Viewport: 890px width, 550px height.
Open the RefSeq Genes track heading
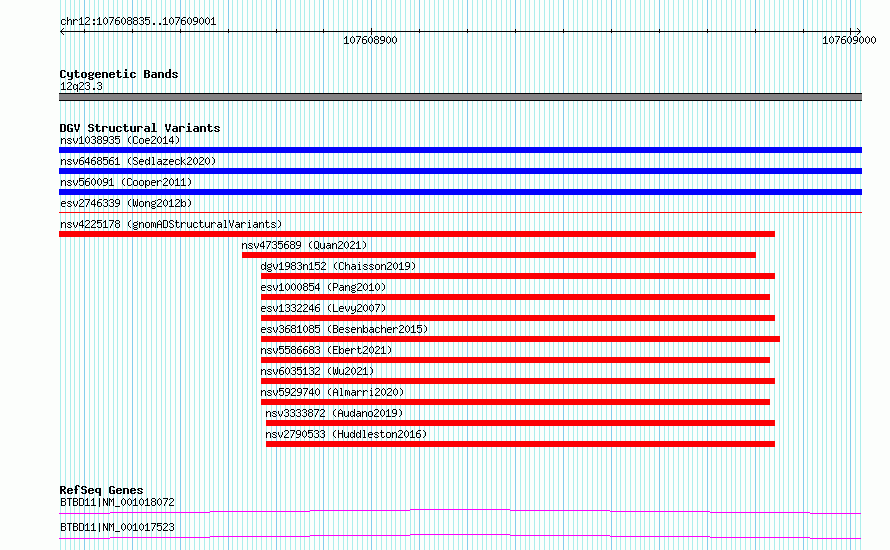(x=102, y=490)
